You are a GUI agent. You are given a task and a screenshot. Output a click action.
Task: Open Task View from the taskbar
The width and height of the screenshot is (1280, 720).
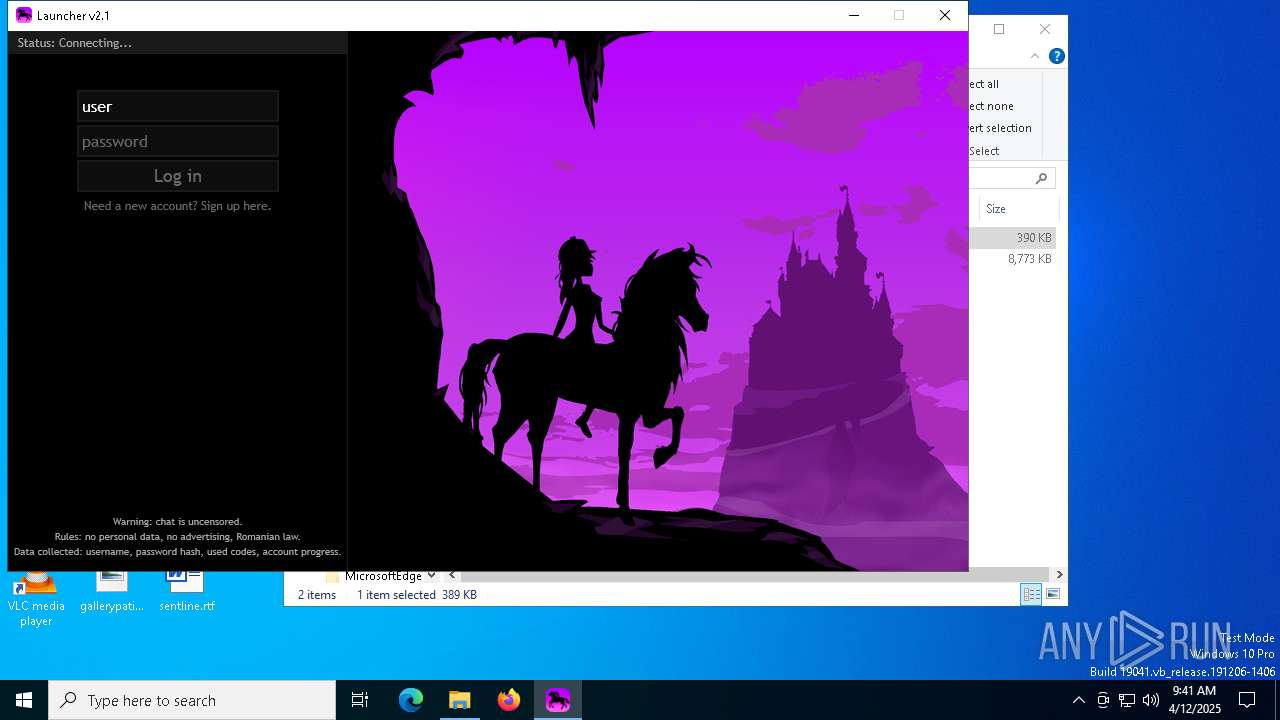pyautogui.click(x=360, y=700)
